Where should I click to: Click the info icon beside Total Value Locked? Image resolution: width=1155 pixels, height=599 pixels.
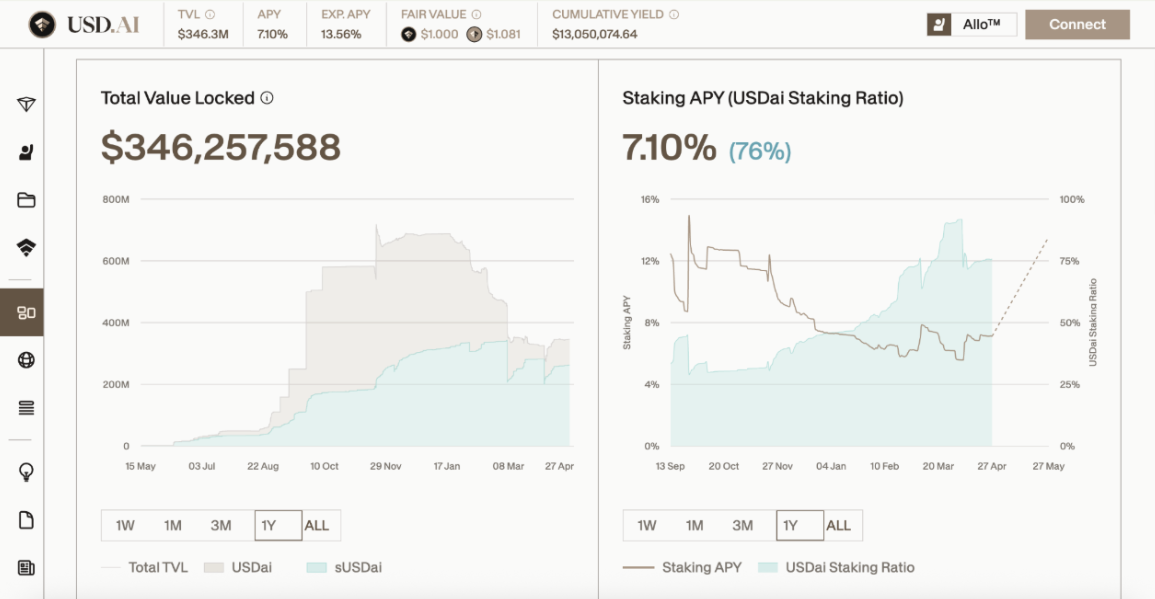267,98
